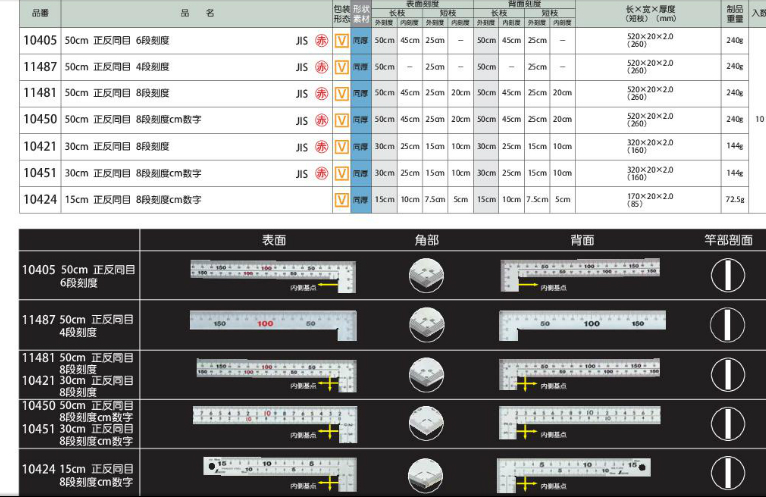Select the 背面 column header in the dark table
The height and width of the screenshot is (497, 766).
coord(582,240)
